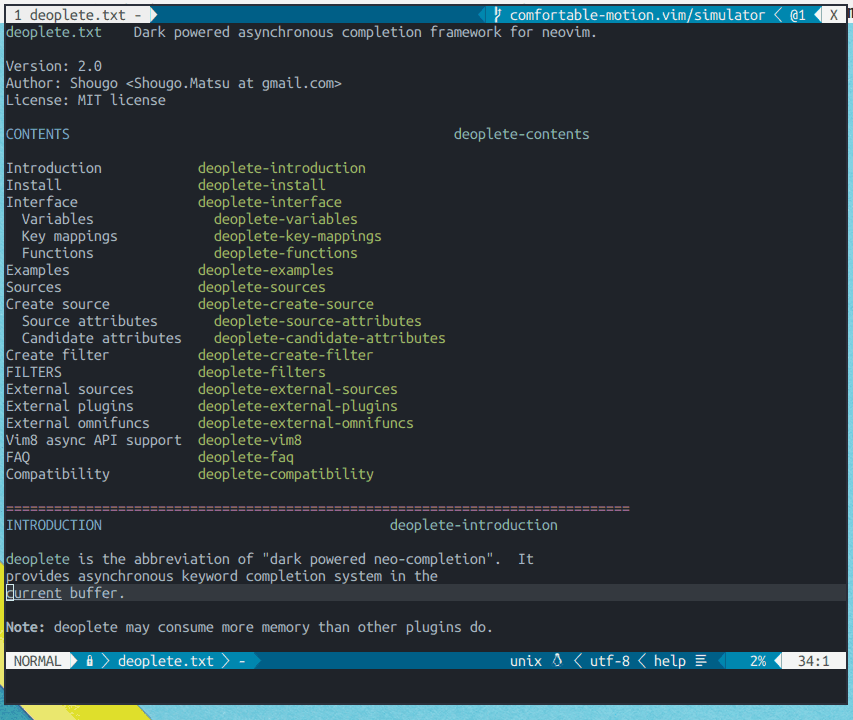Click deoplete.txt filename in the statusline
Image resolution: width=853 pixels, height=720 pixels.
pyautogui.click(x=165, y=661)
